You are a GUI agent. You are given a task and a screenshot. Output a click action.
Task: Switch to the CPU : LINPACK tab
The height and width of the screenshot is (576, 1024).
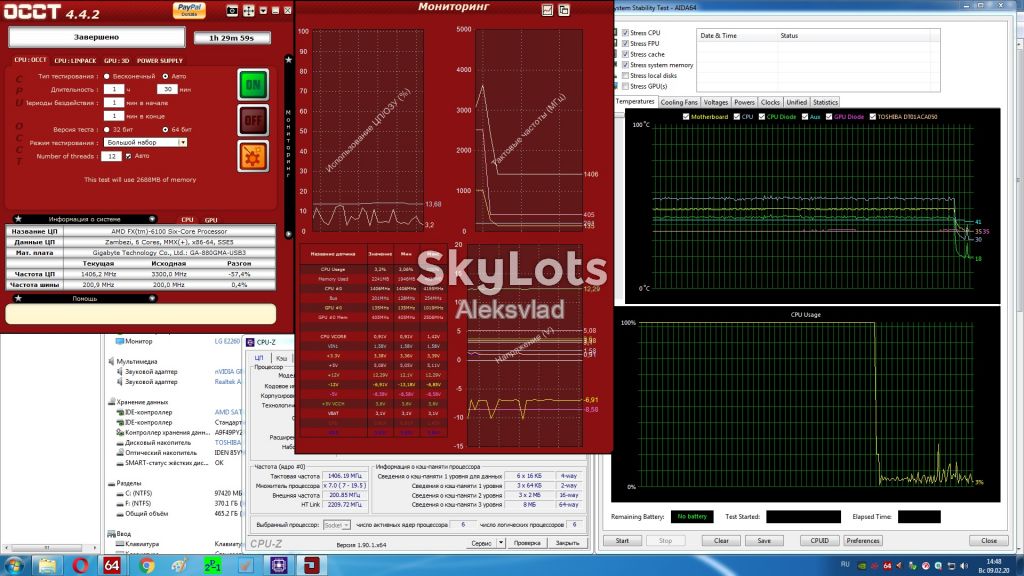tap(75, 61)
